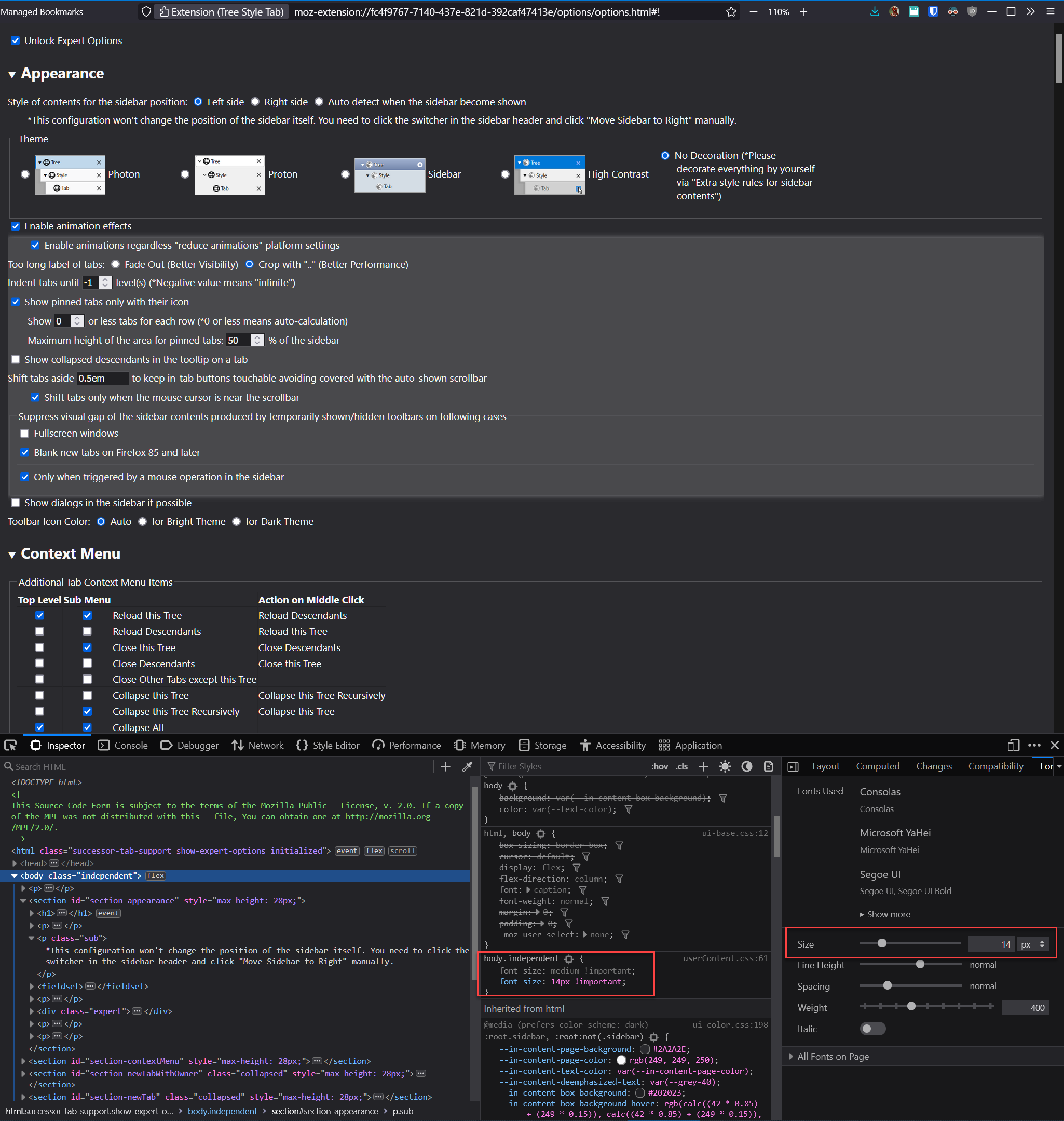The width and height of the screenshot is (1064, 1121).
Task: Click zoom out minus icon in toolbar
Action: (753, 12)
